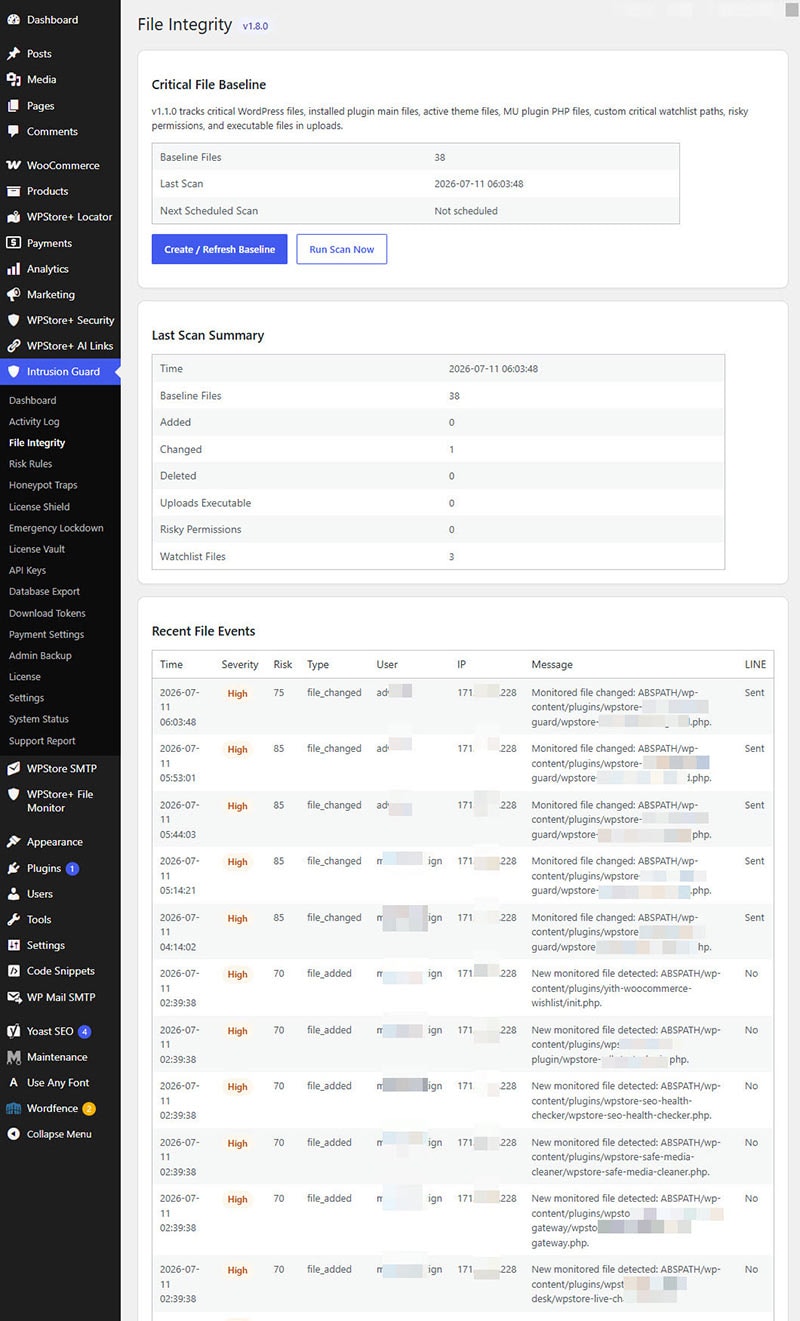Click the Users person icon

pyautogui.click(x=13, y=894)
